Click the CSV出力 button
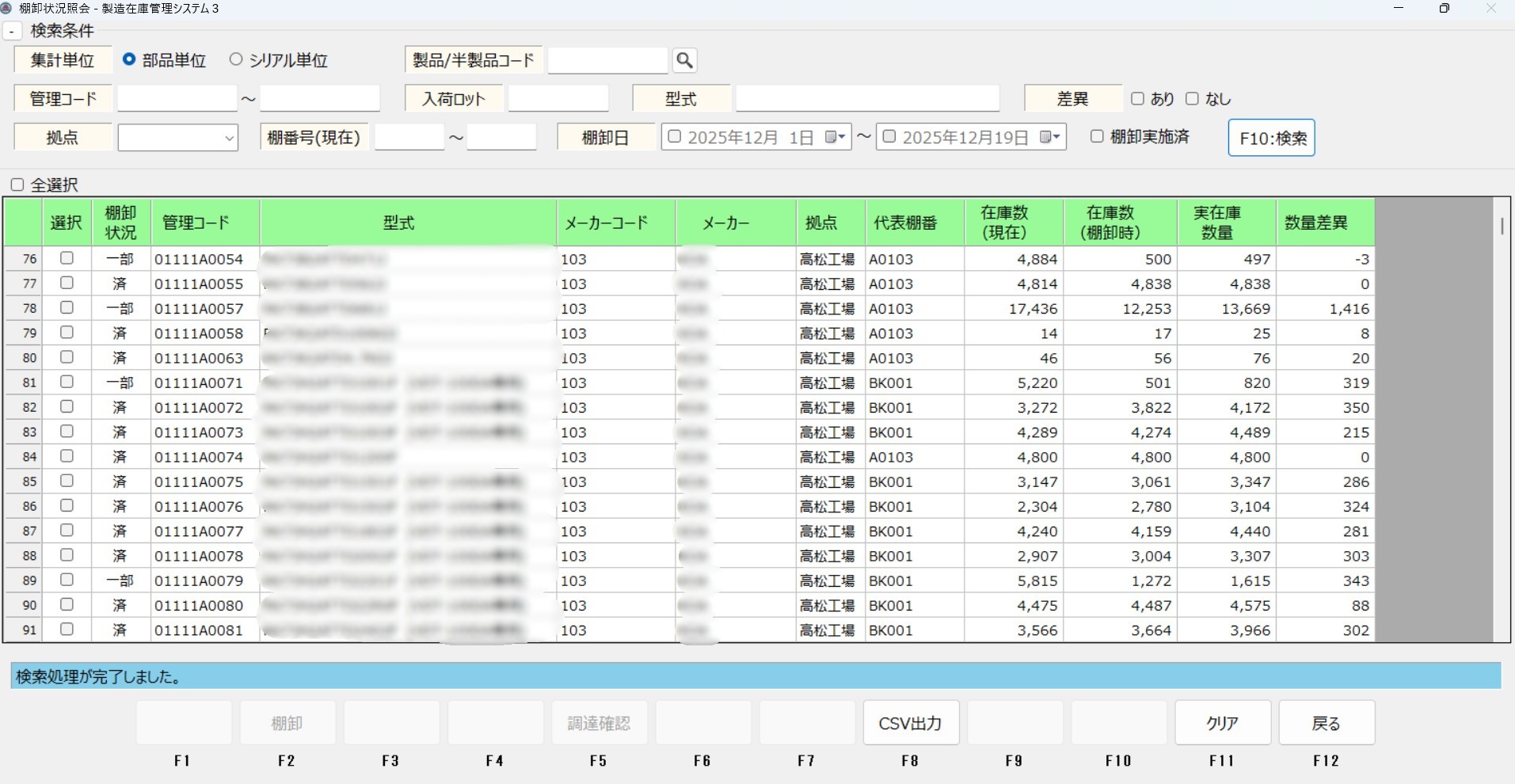This screenshot has width=1515, height=784. coord(911,723)
